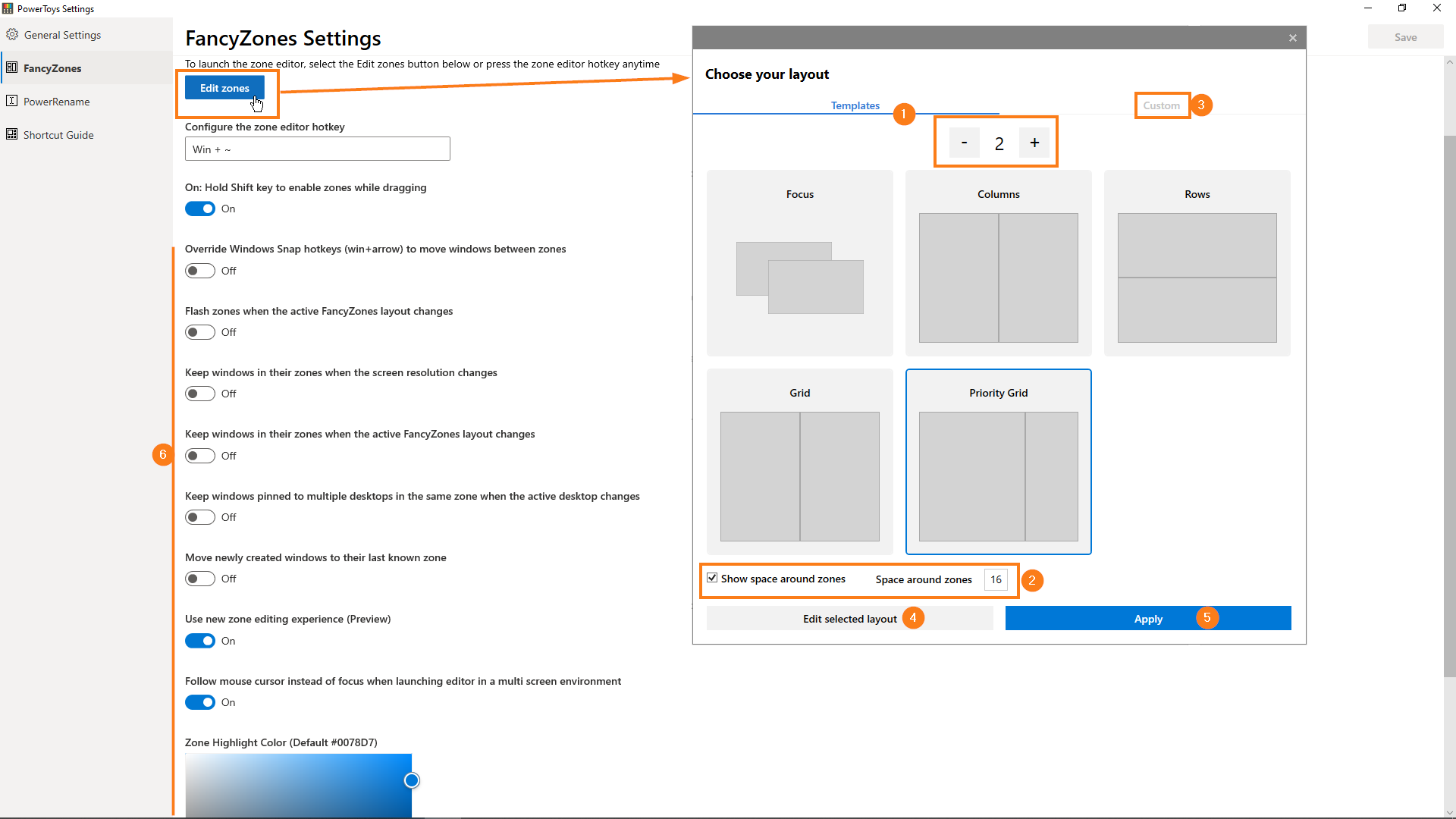Screen dimensions: 1456x819
Task: Click the PowerRename sidebar icon
Action: [x=11, y=101]
